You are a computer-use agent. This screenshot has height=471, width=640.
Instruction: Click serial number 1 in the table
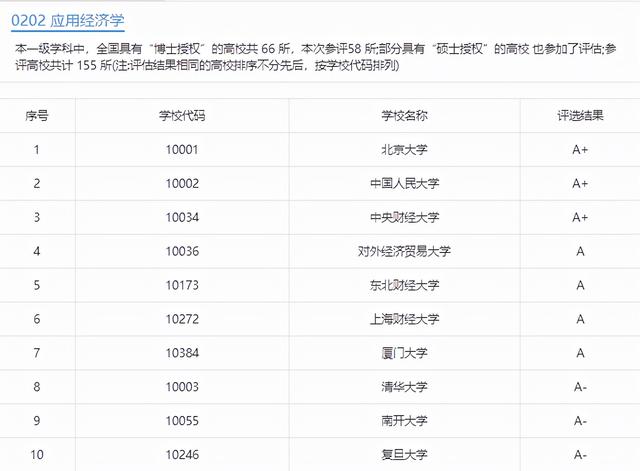click(x=37, y=150)
